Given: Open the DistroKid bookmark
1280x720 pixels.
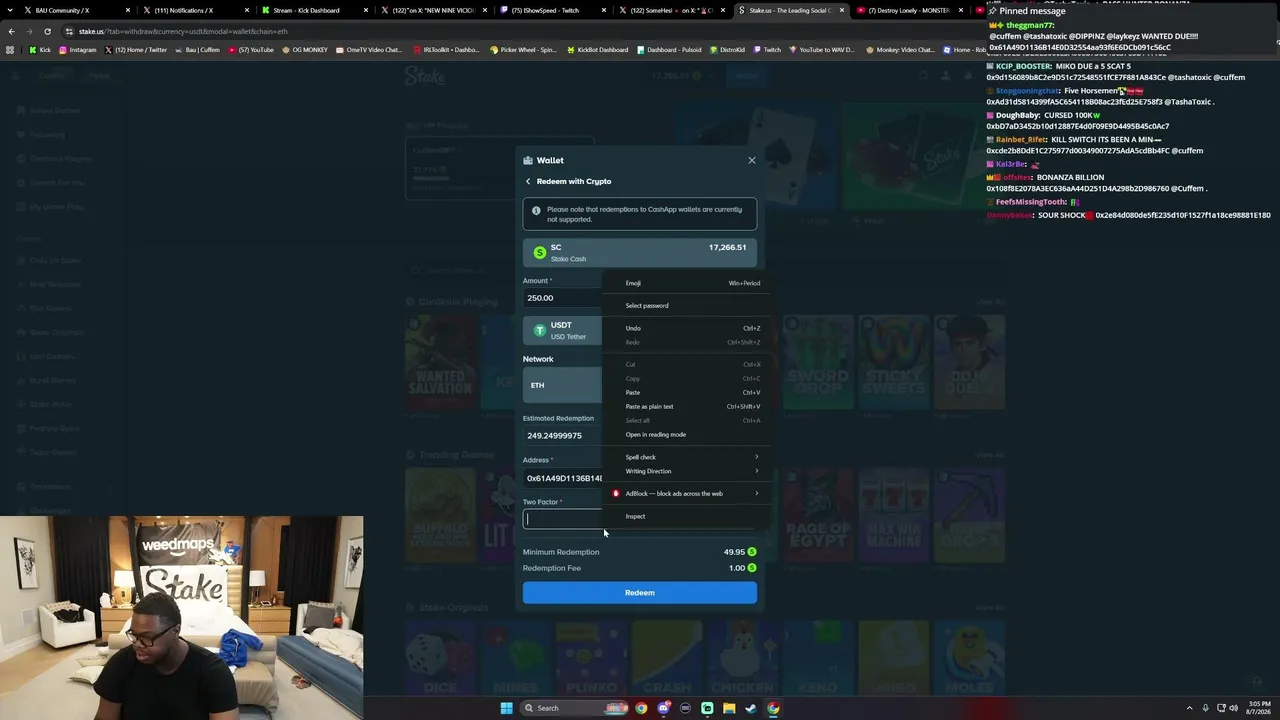Looking at the screenshot, I should [x=729, y=50].
